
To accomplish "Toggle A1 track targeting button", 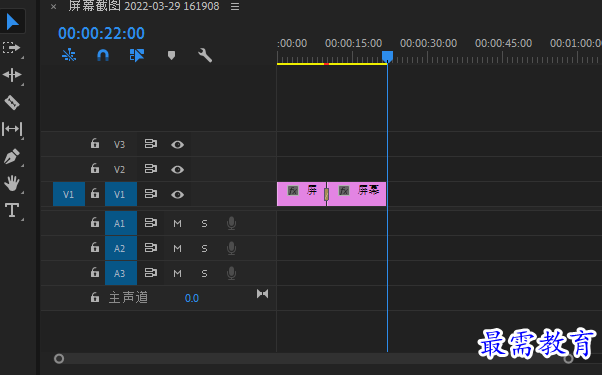I will coord(121,223).
